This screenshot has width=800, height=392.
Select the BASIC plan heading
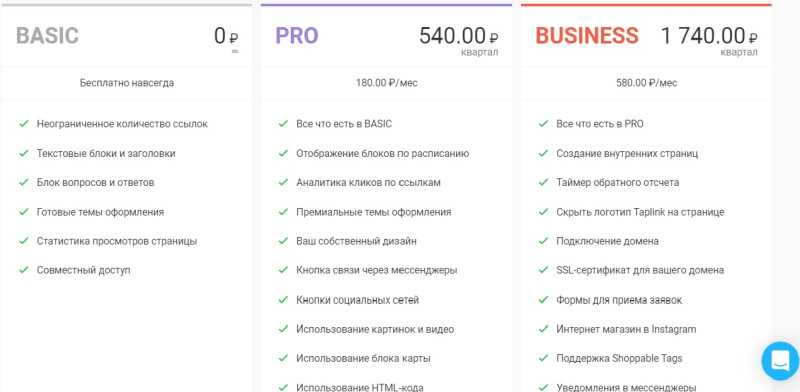pyautogui.click(x=47, y=36)
